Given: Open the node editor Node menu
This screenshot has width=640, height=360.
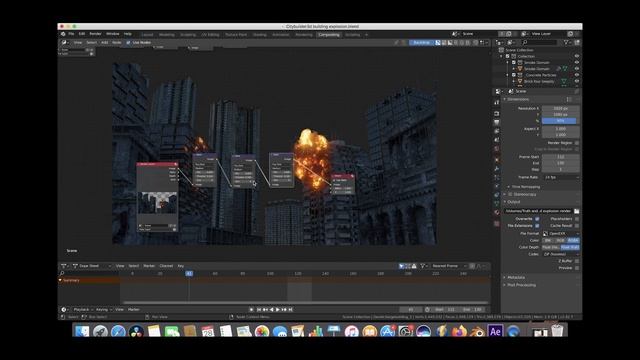Looking at the screenshot, I should (x=117, y=42).
